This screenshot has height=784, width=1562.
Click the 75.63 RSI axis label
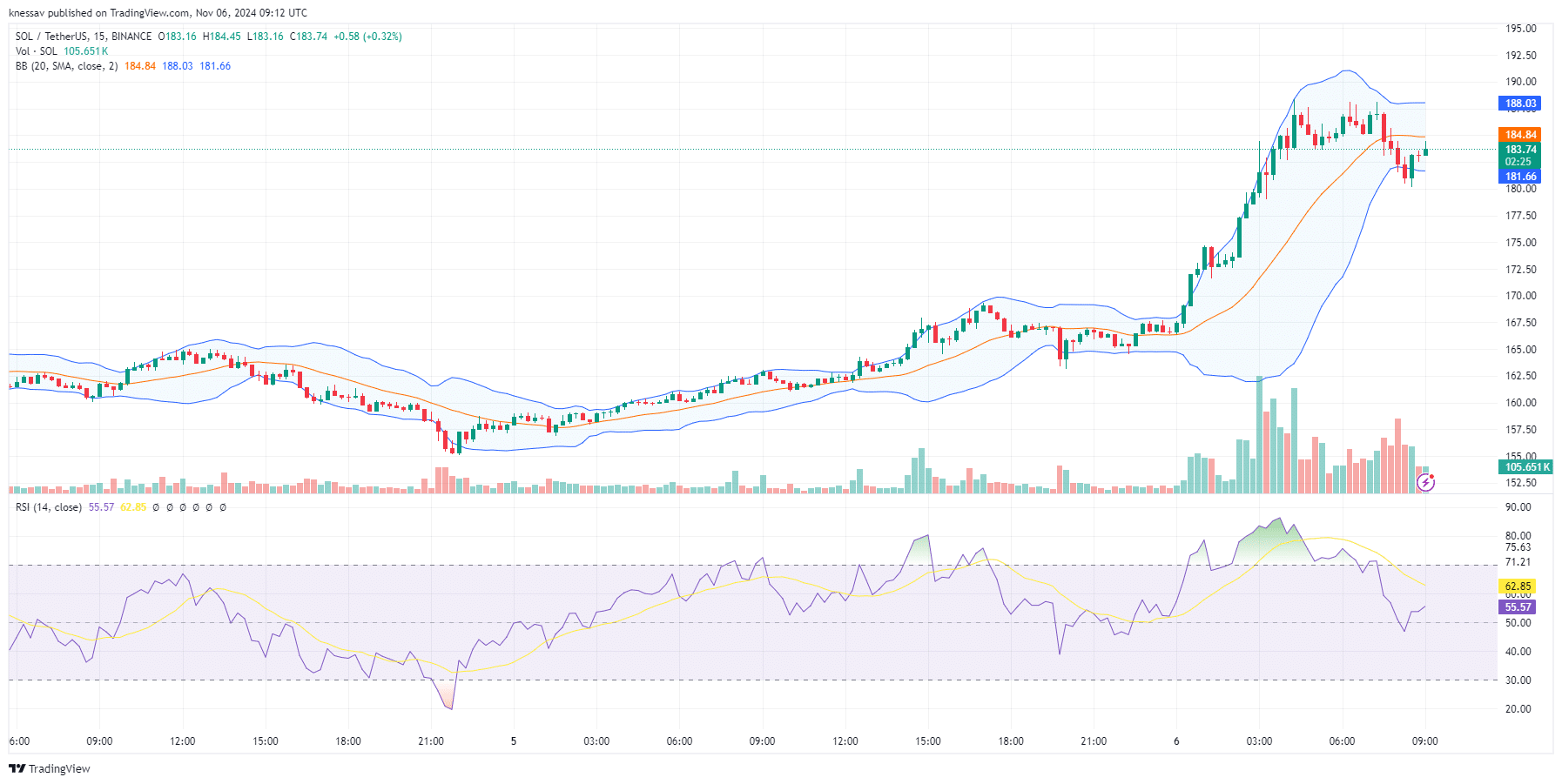click(1518, 547)
